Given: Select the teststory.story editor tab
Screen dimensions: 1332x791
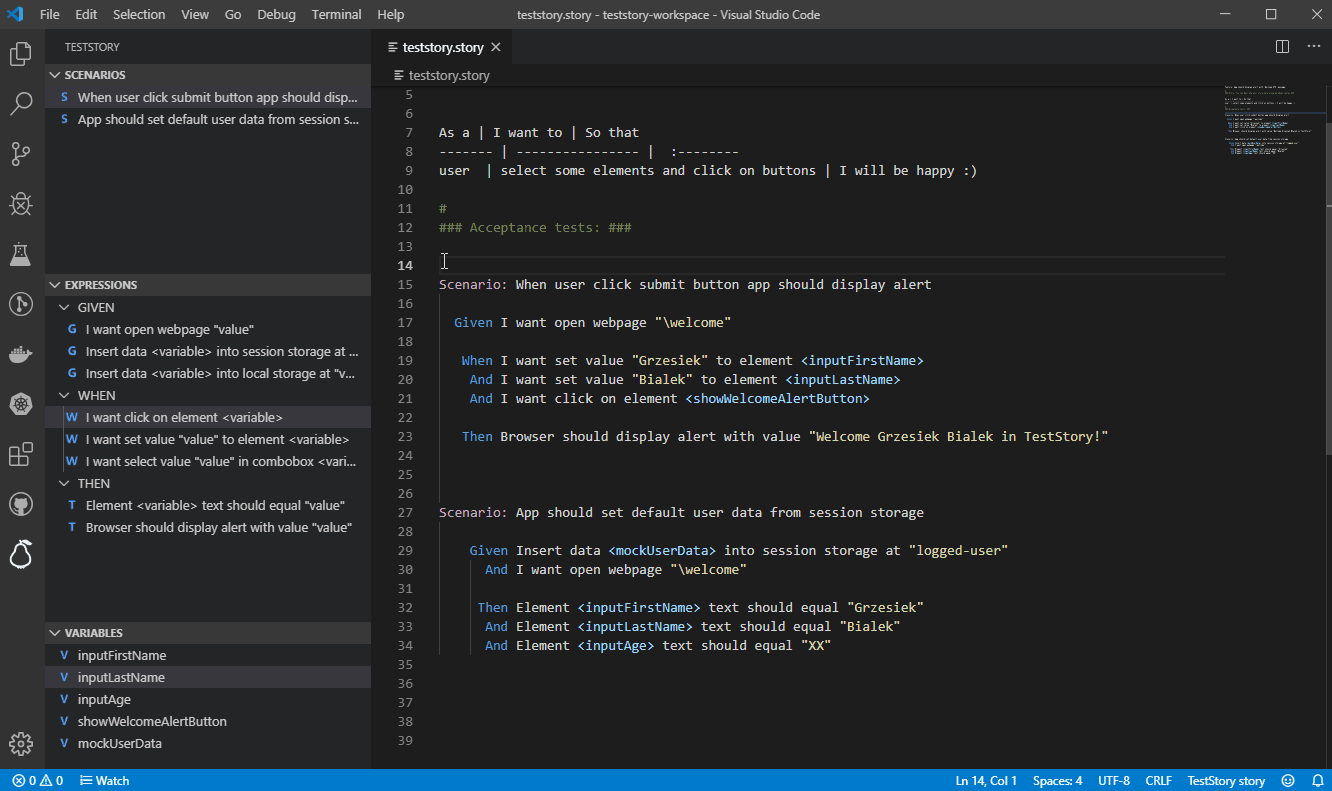Looking at the screenshot, I should tap(442, 47).
